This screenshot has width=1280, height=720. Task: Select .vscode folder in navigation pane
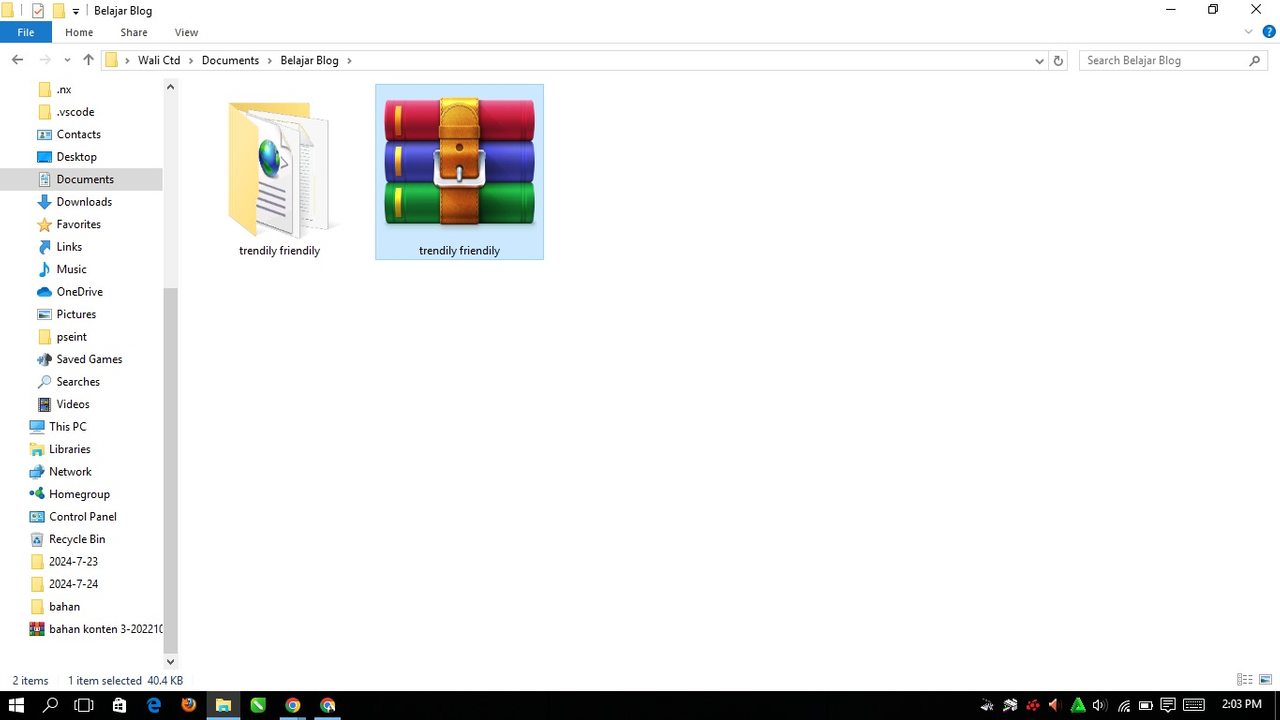coord(75,112)
